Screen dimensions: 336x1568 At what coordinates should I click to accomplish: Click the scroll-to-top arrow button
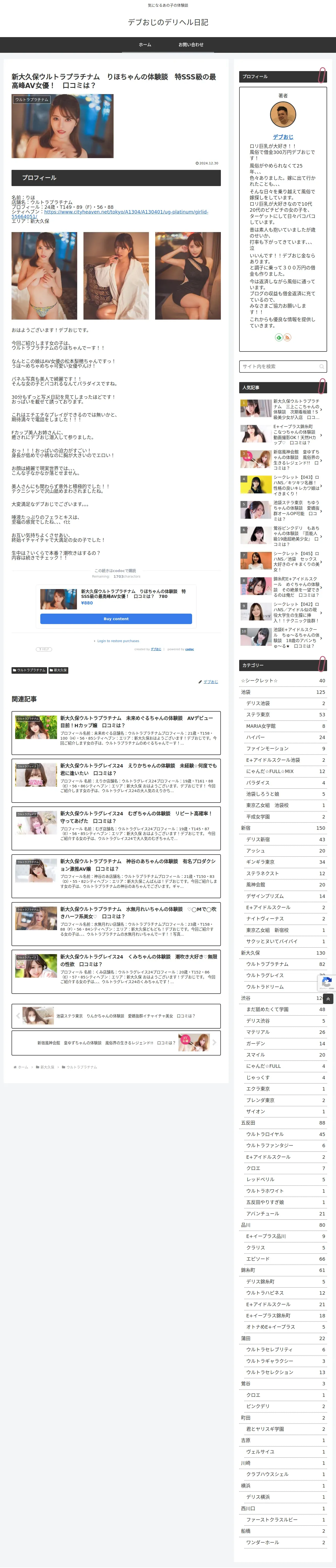point(328,998)
